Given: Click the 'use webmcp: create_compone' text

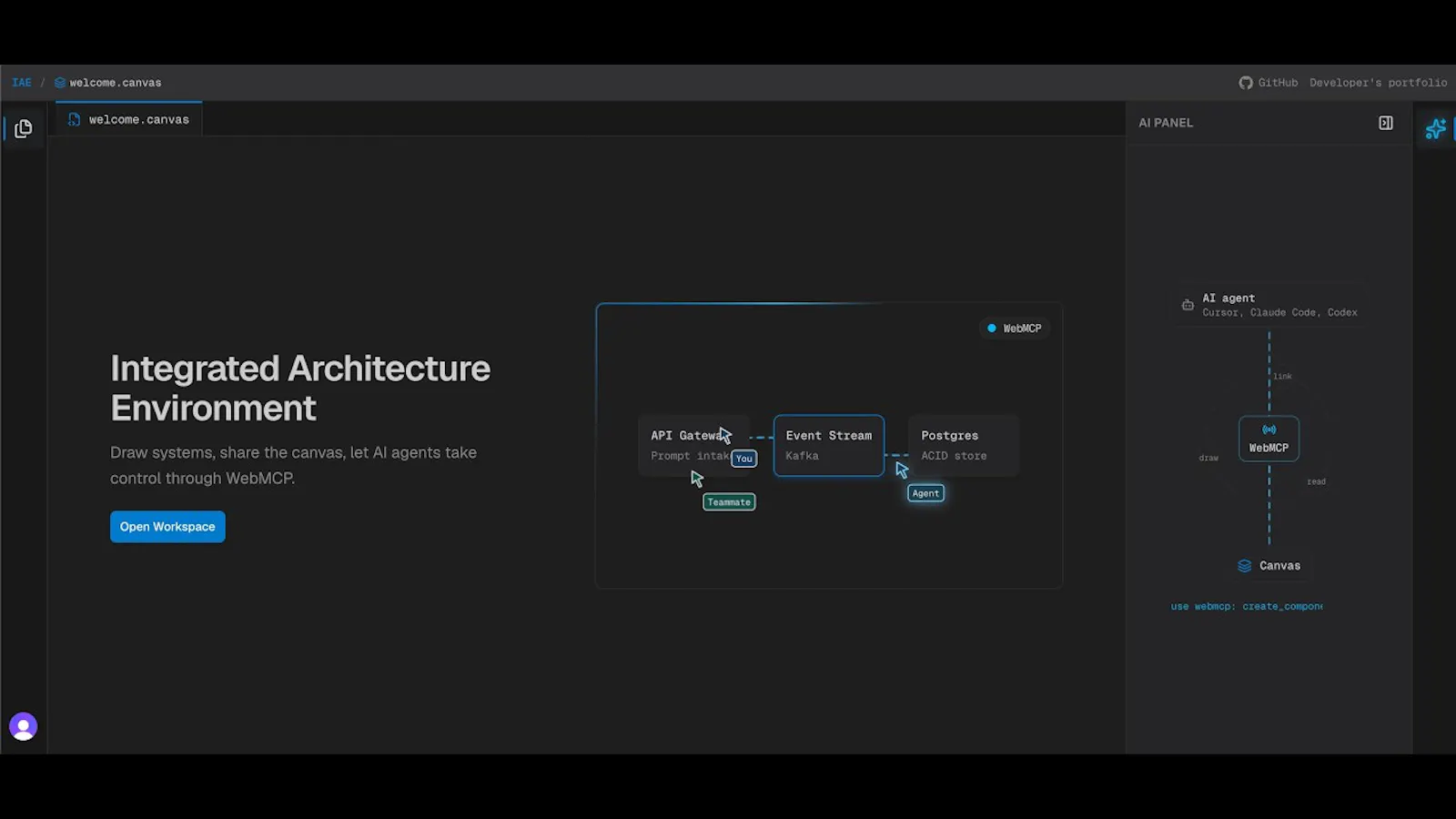Looking at the screenshot, I should [1247, 606].
